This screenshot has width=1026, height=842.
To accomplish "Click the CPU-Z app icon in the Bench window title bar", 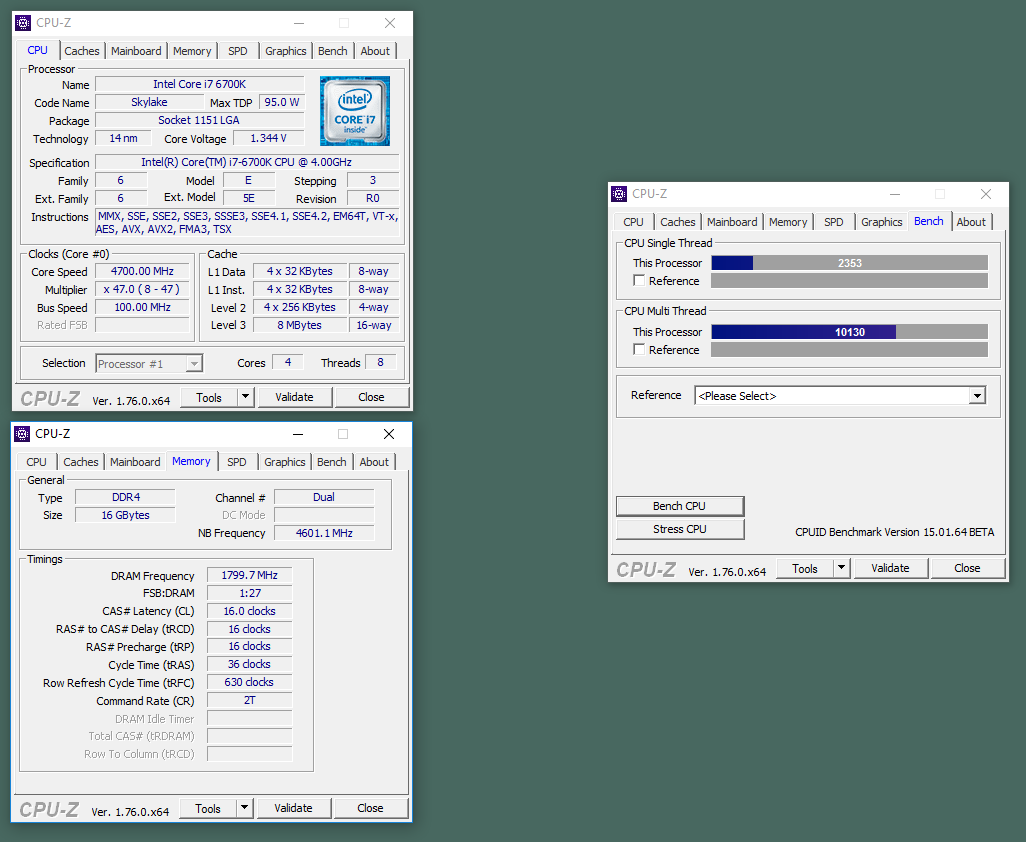I will point(618,194).
